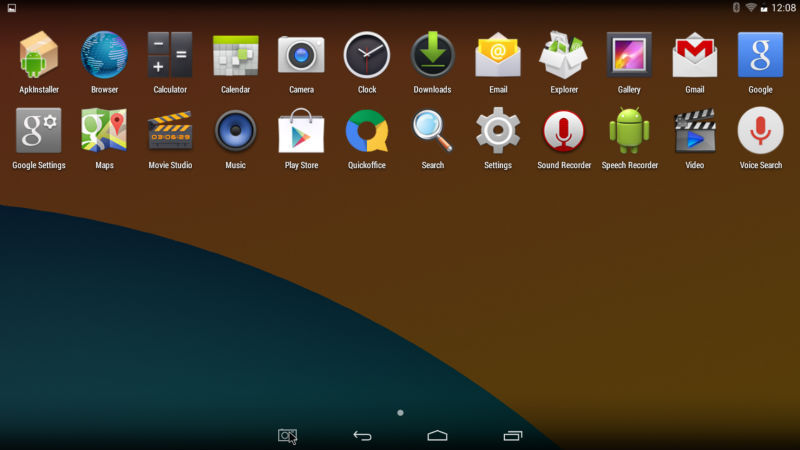This screenshot has height=450, width=800.
Task: Open the Gallery app
Action: pos(629,55)
